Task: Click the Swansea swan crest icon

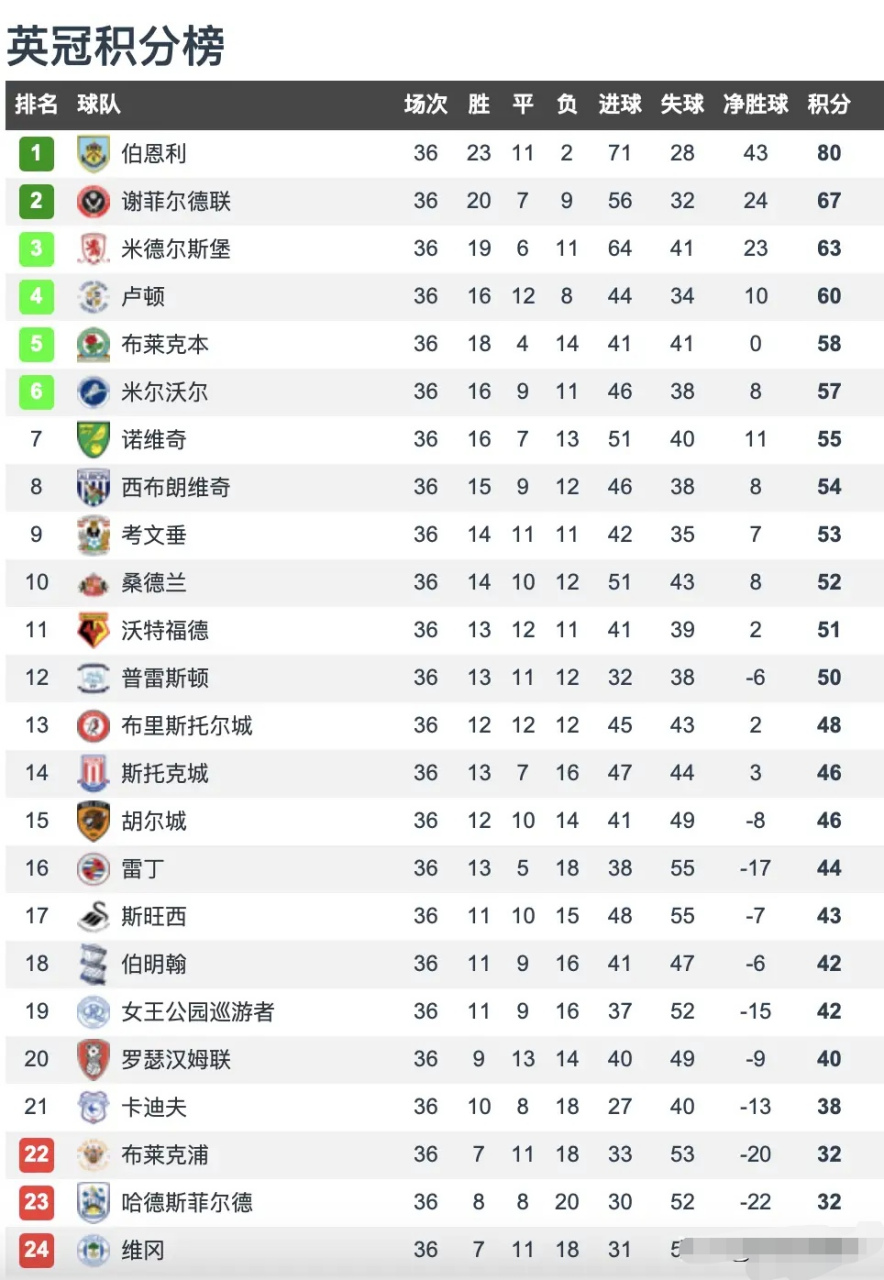Action: click(93, 917)
